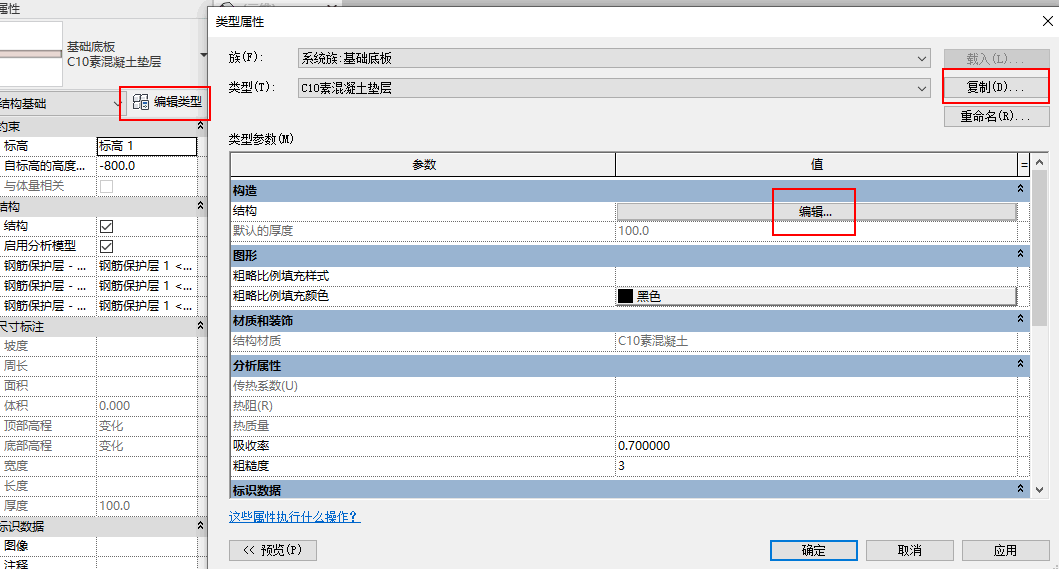Collapse the 图形 group in type parameters
The height and width of the screenshot is (569, 1059).
click(x=1020, y=254)
